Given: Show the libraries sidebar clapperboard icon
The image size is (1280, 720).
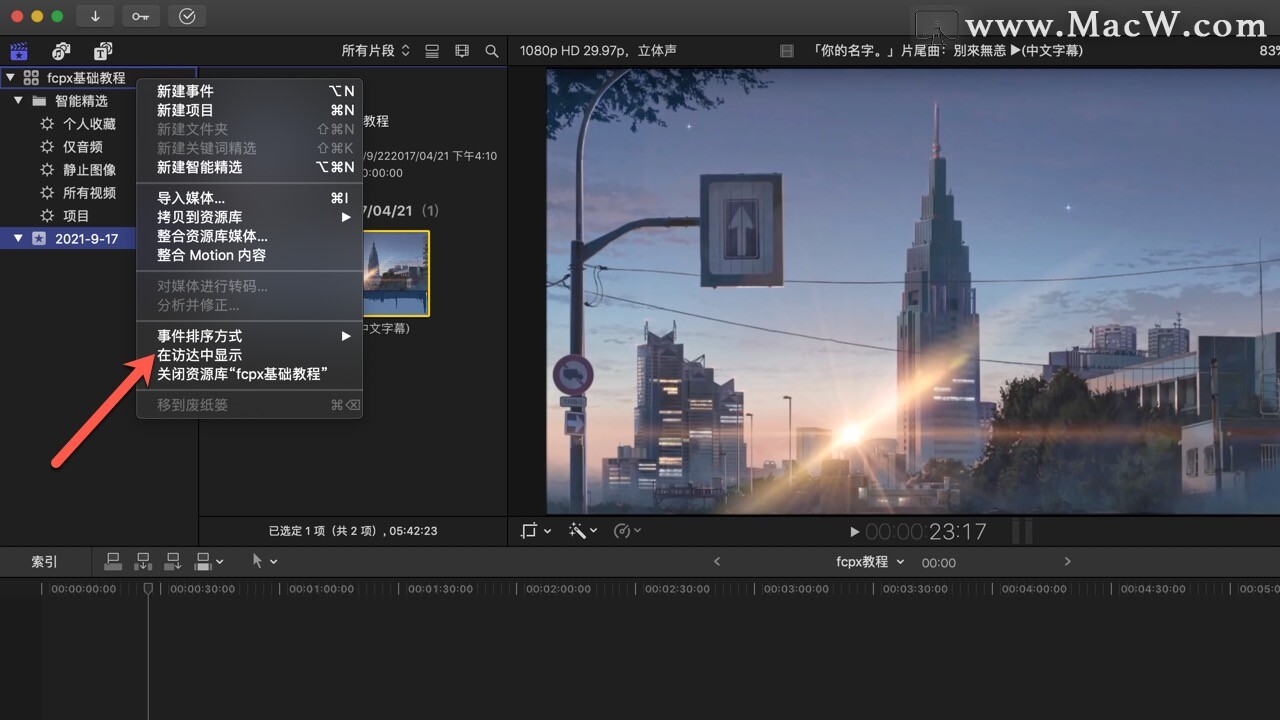Looking at the screenshot, I should click(x=18, y=51).
